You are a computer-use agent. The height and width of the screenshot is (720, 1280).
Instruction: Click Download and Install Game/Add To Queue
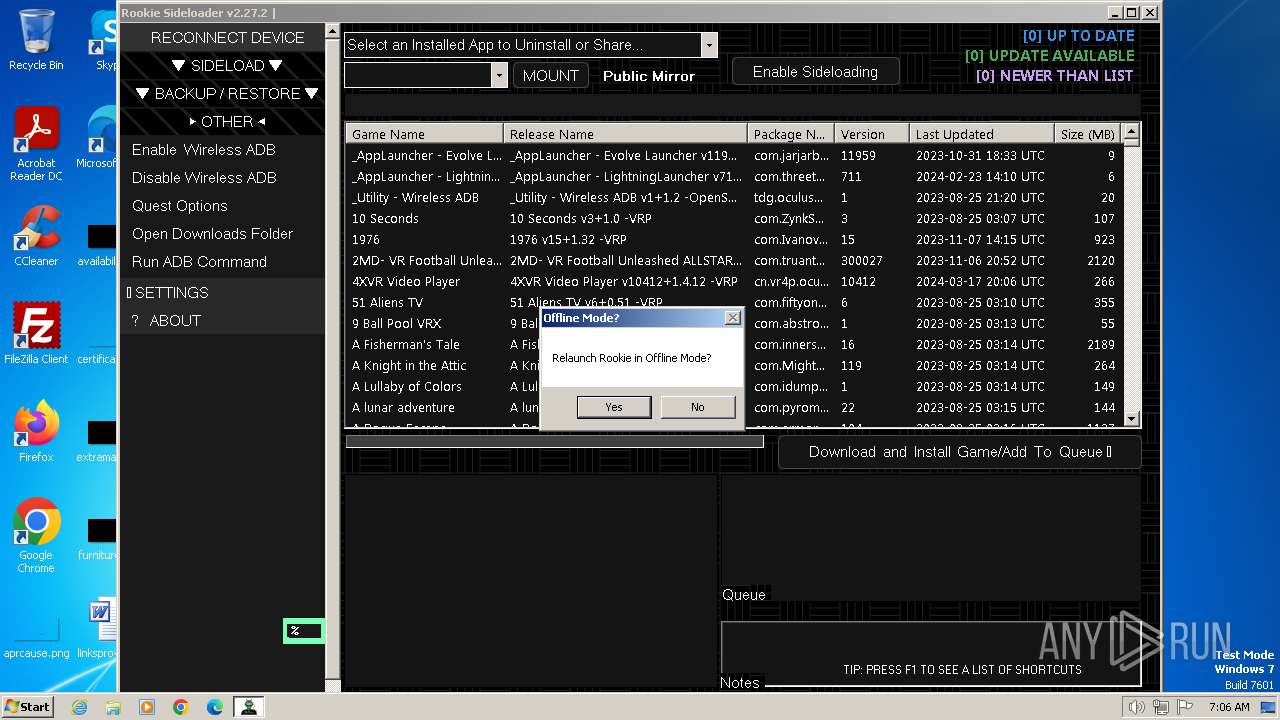(959, 452)
